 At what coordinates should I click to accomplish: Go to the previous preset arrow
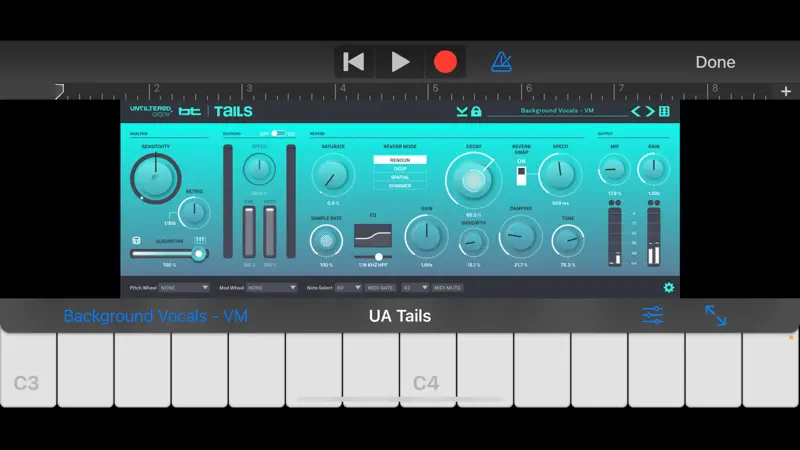(636, 111)
